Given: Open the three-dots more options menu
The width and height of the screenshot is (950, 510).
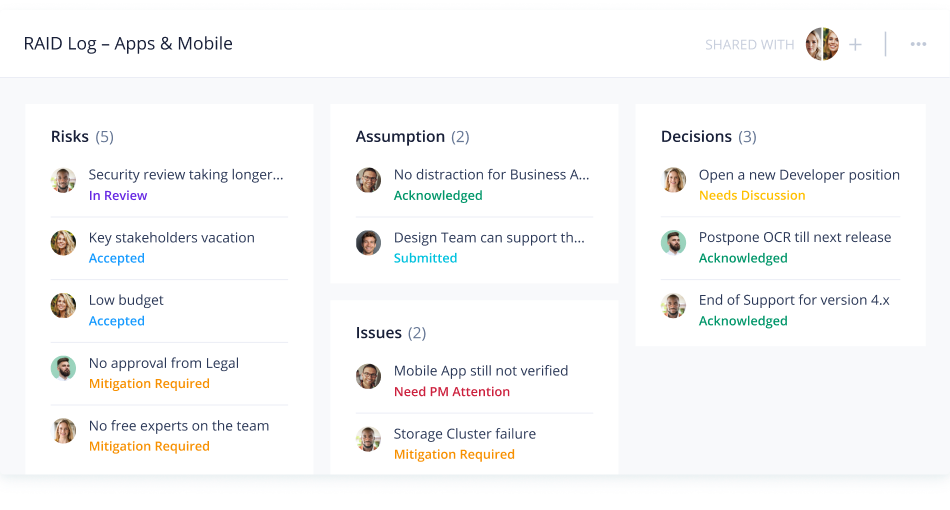Looking at the screenshot, I should (918, 44).
